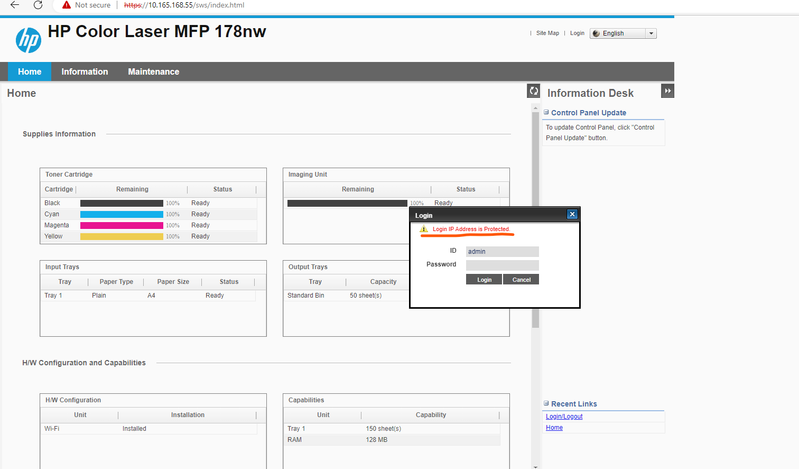Click the Control Panel Update heading
799x469 pixels.
(x=589, y=113)
